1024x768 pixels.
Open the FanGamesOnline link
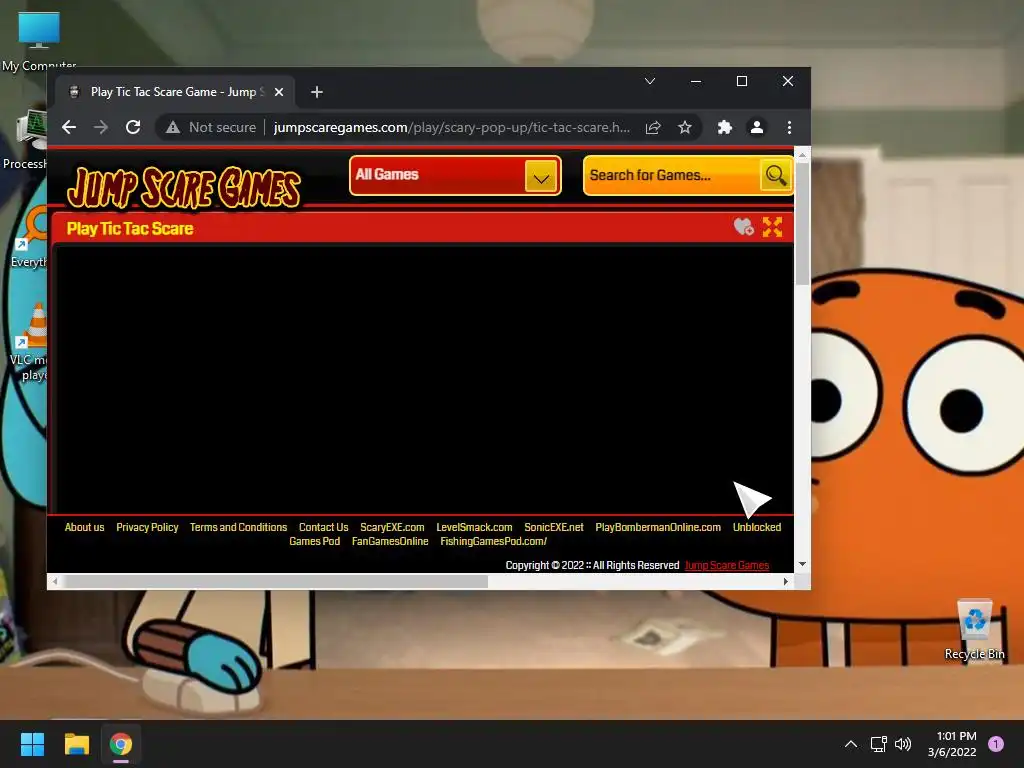390,541
